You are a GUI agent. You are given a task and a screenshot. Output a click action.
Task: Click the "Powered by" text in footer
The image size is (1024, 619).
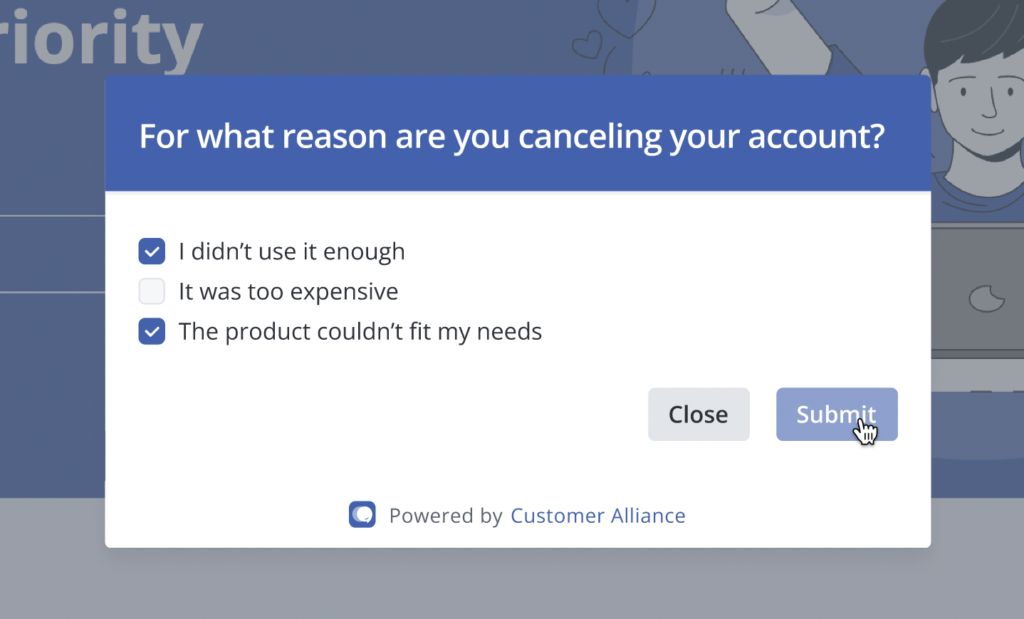[445, 516]
